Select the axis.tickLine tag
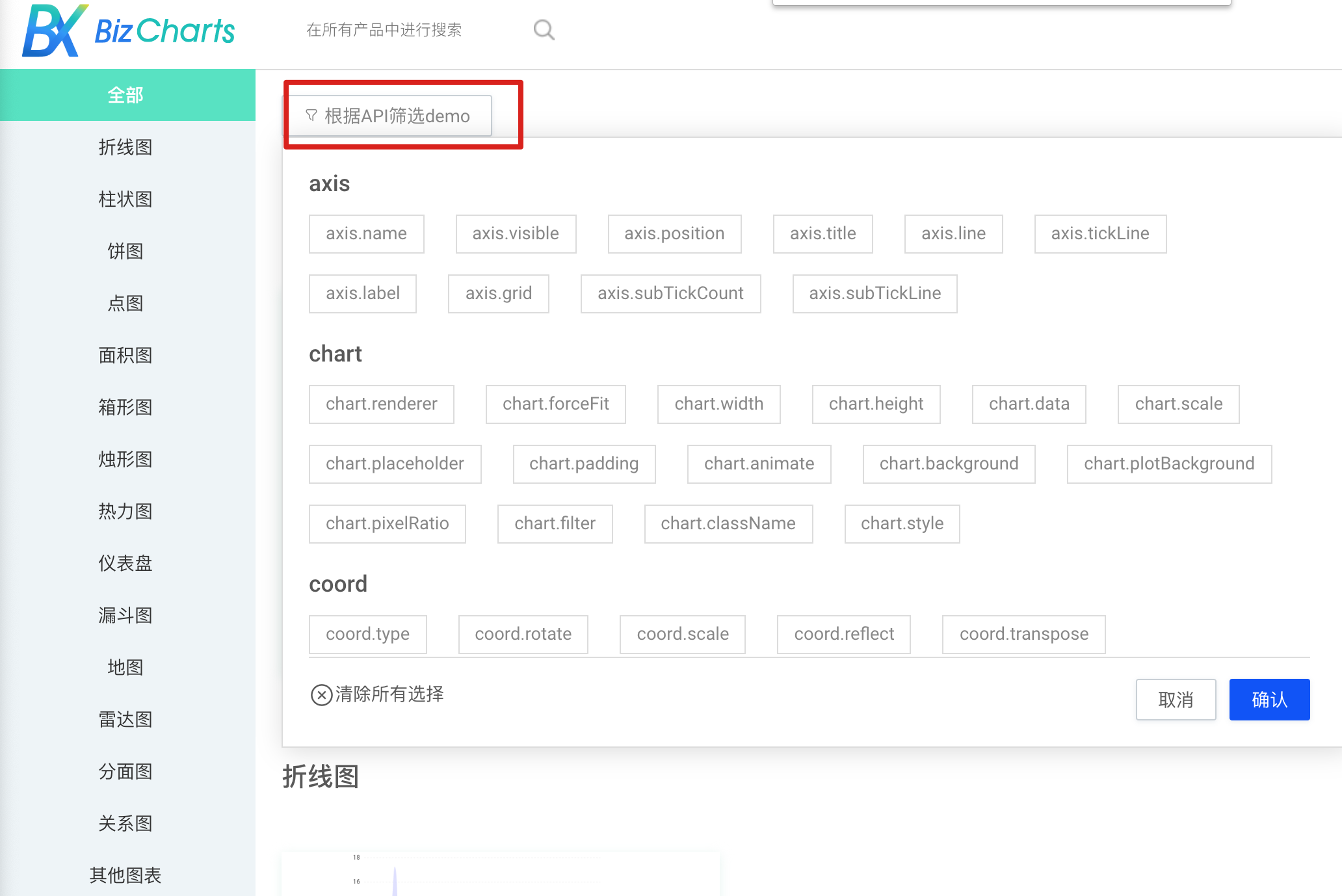This screenshot has width=1342, height=896. (x=1100, y=233)
